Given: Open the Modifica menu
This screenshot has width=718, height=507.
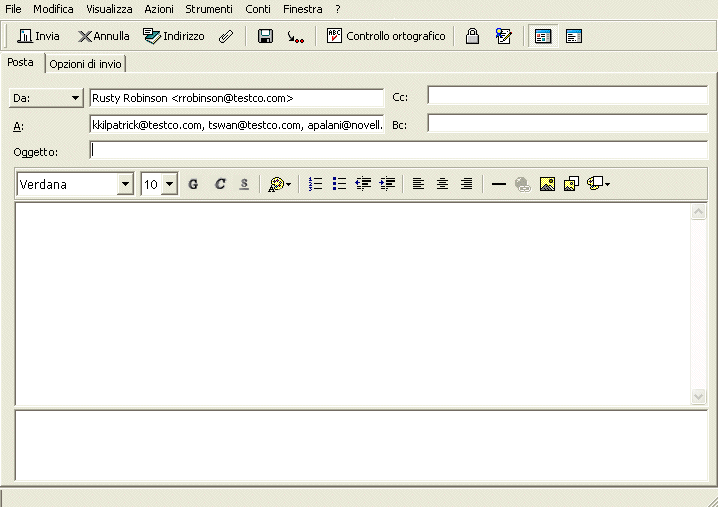Looking at the screenshot, I should [53, 9].
